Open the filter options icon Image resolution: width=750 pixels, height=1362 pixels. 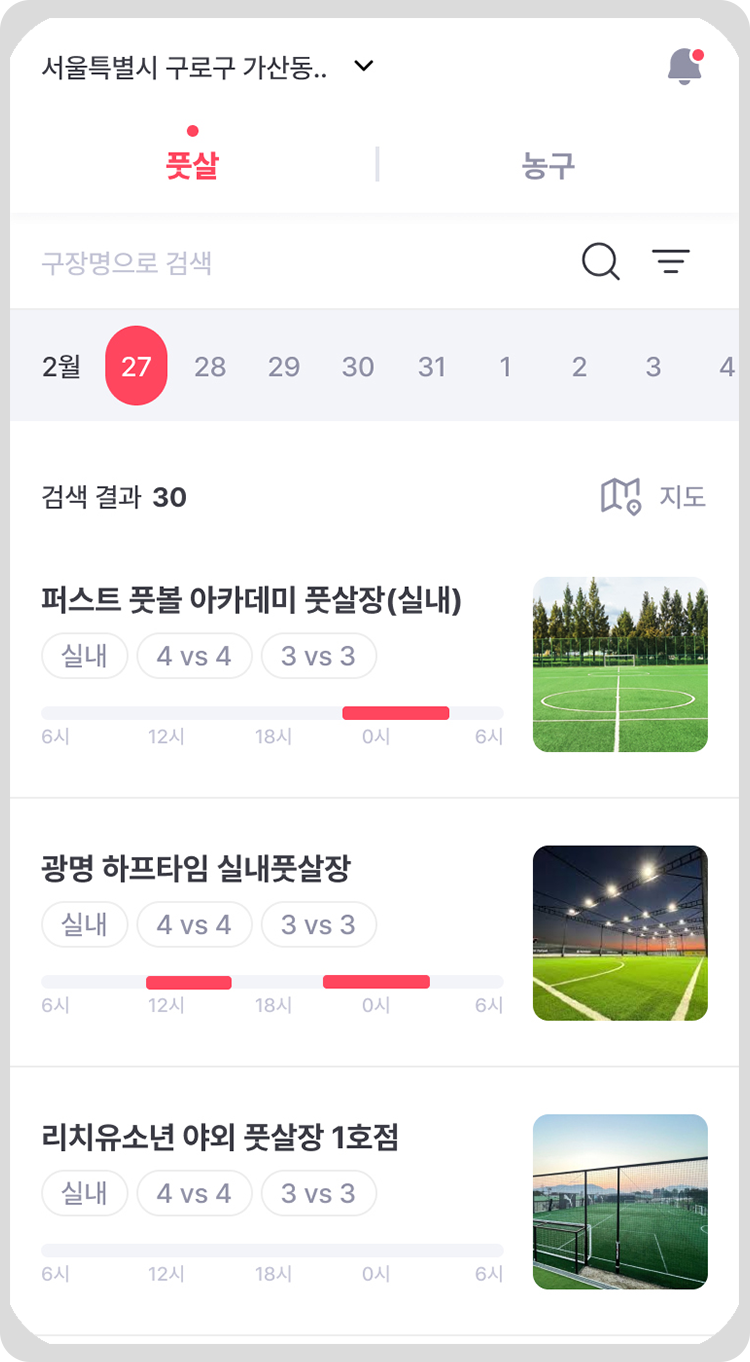(x=671, y=262)
